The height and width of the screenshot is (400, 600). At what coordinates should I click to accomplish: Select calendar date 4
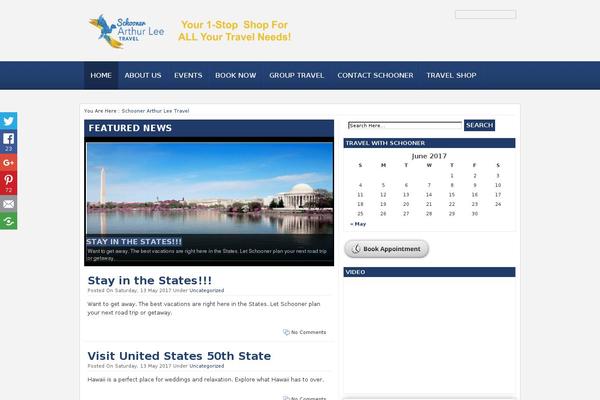point(360,185)
